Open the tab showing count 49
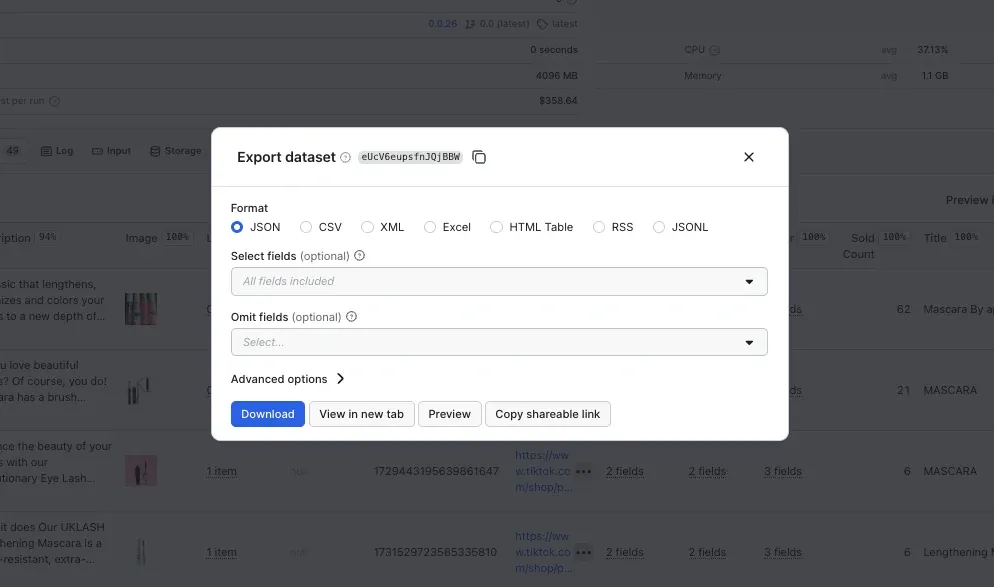This screenshot has width=994, height=587. (13, 151)
